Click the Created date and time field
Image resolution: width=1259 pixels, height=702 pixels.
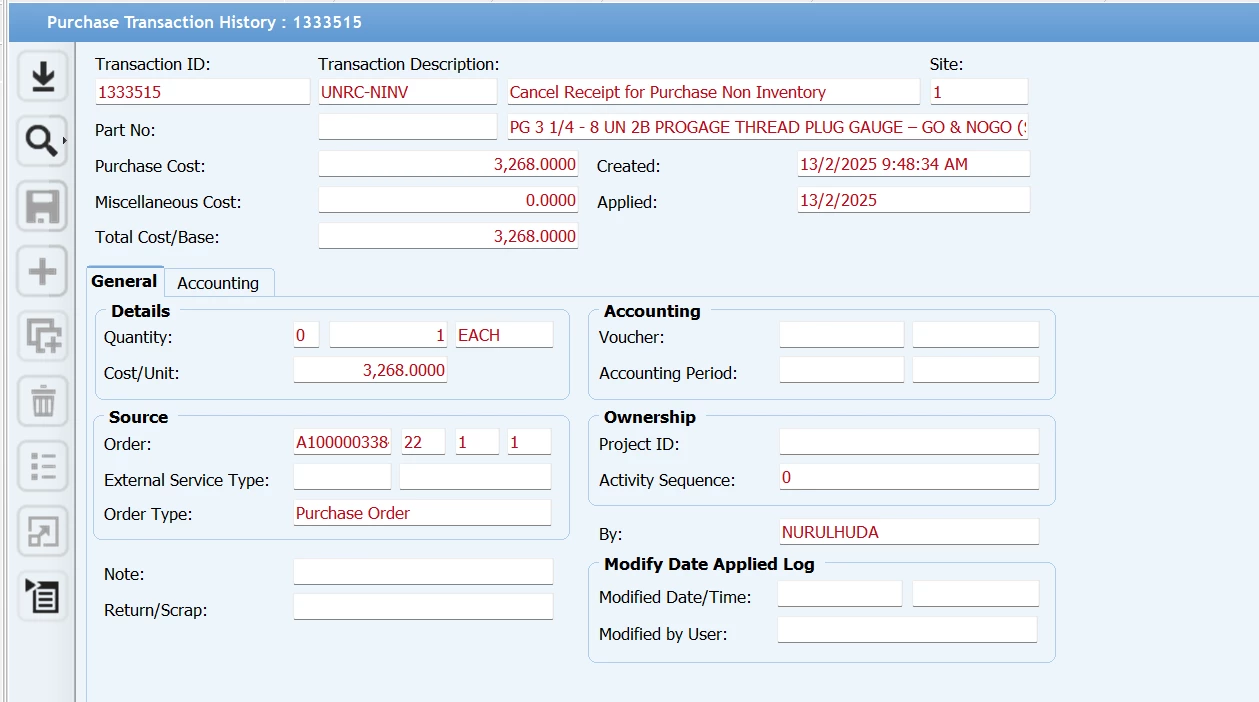pyautogui.click(x=913, y=164)
